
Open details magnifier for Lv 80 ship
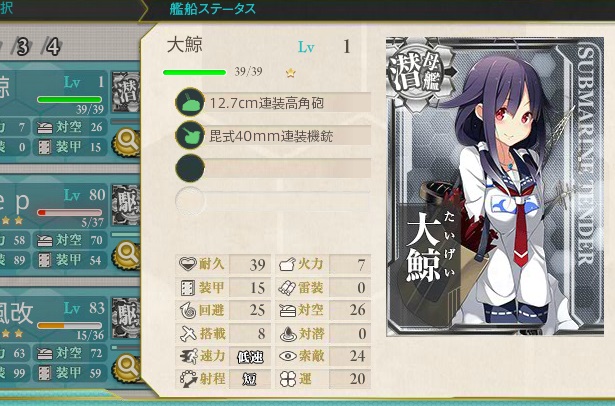click(126, 255)
